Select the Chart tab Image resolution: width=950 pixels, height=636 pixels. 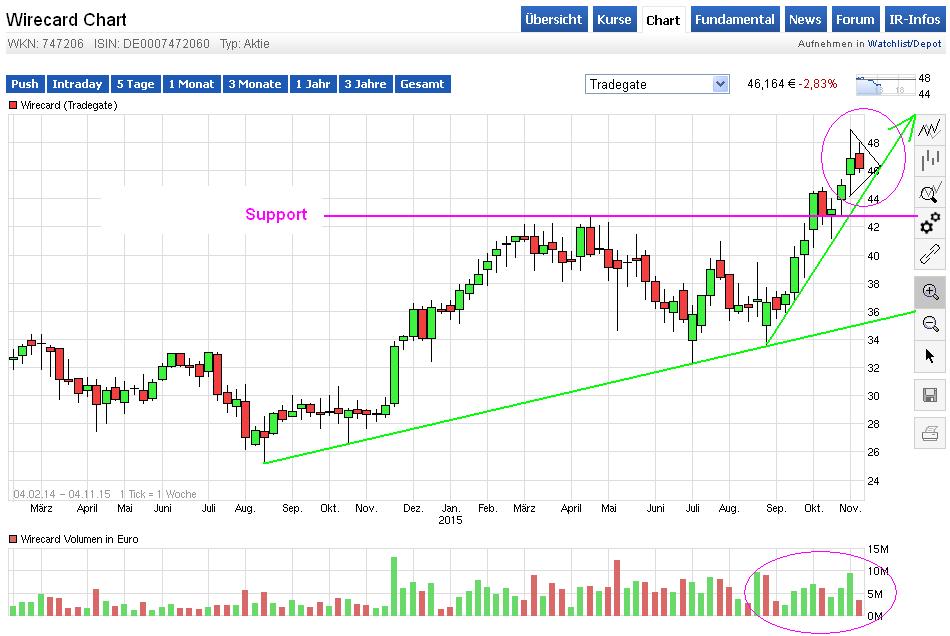(663, 20)
